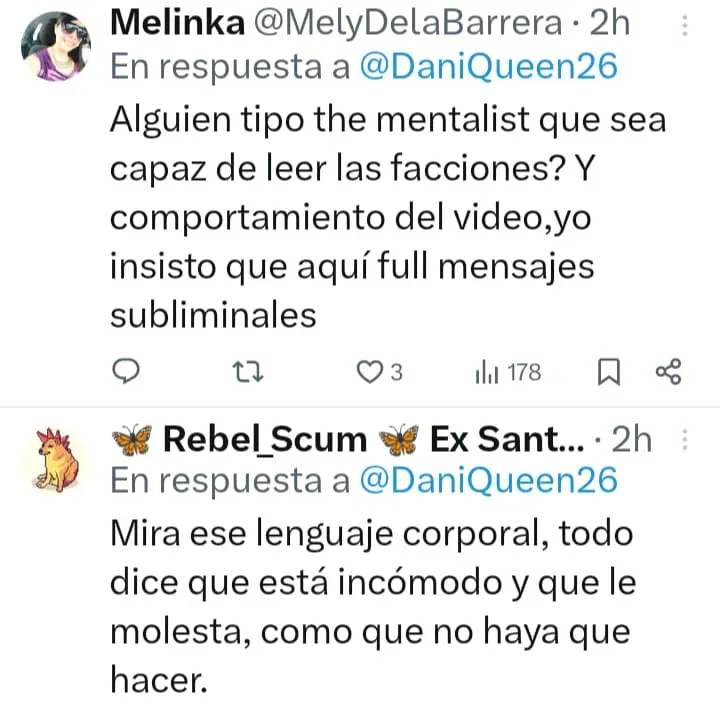Click the reply speech bubble icon
This screenshot has width=720, height=717.
tap(123, 373)
